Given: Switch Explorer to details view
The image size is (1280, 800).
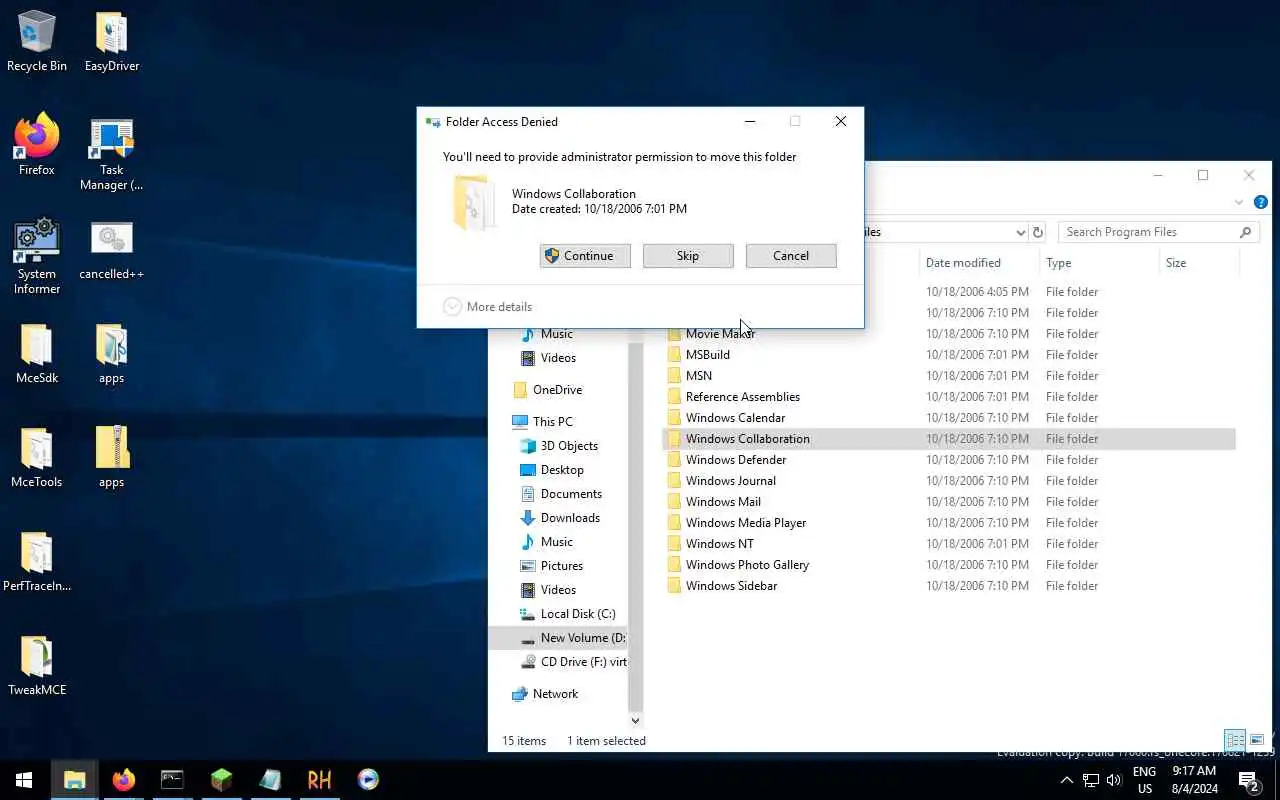Looking at the screenshot, I should pos(1235,741).
